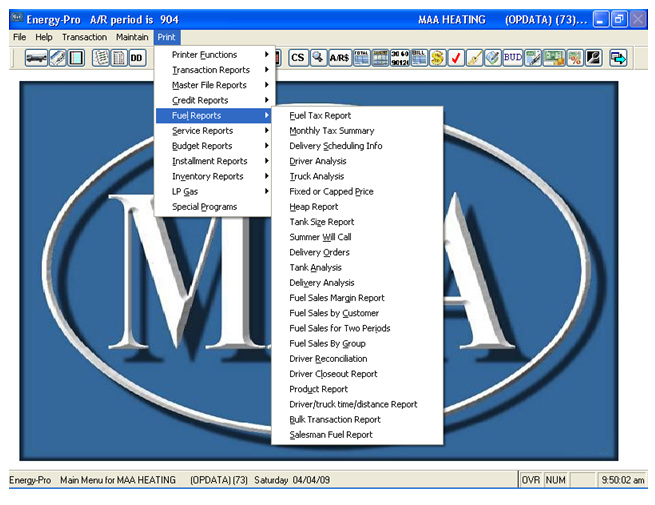Expand the Credit Reports submenu arrow
Screen dimensions: 655x505
[x=267, y=100]
